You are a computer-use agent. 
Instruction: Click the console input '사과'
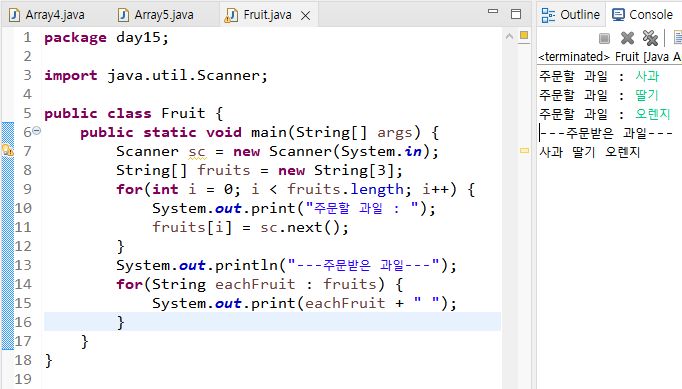[647, 76]
